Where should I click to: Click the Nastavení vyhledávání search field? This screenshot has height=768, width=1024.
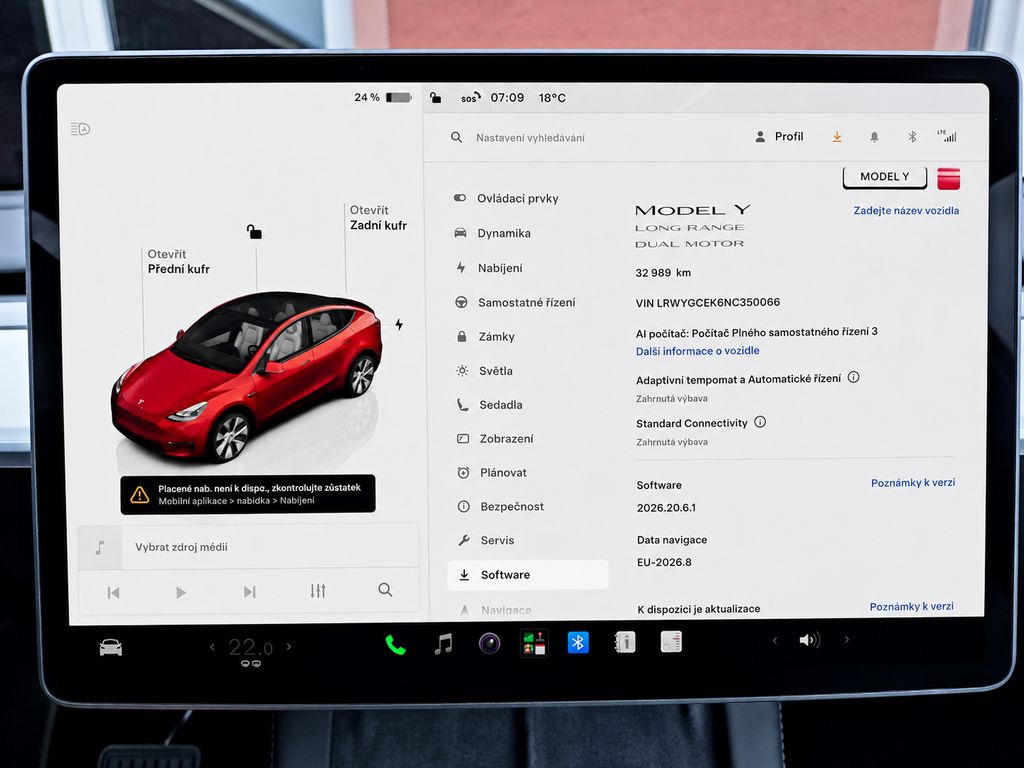[x=530, y=138]
